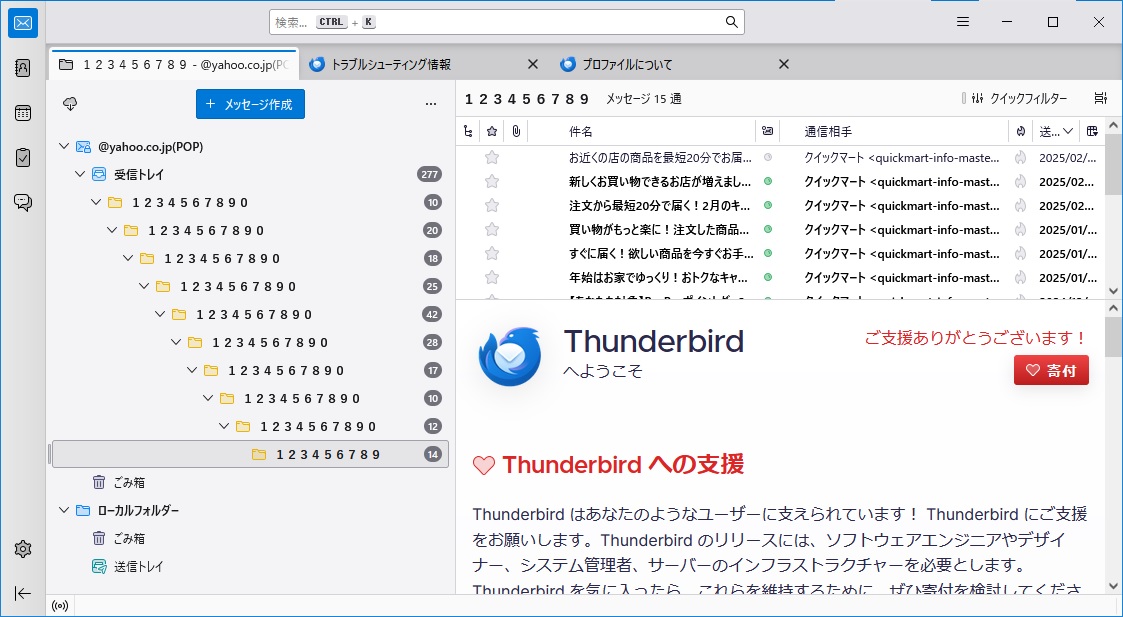Collapse the spaces toolbar arrow icon
Screen dimensions: 1123x617
point(23,593)
